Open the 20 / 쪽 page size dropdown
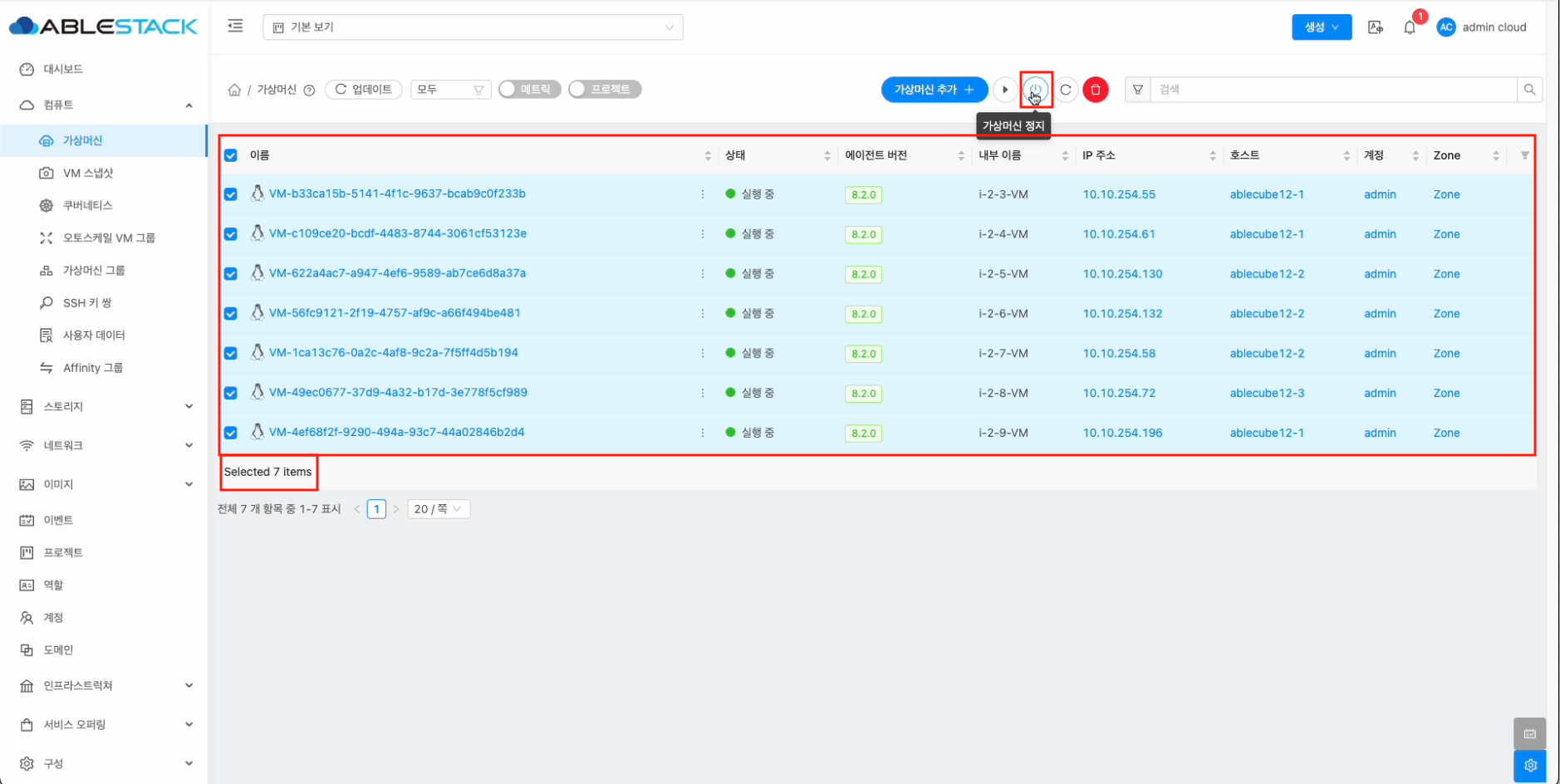This screenshot has width=1560, height=784. click(x=438, y=509)
